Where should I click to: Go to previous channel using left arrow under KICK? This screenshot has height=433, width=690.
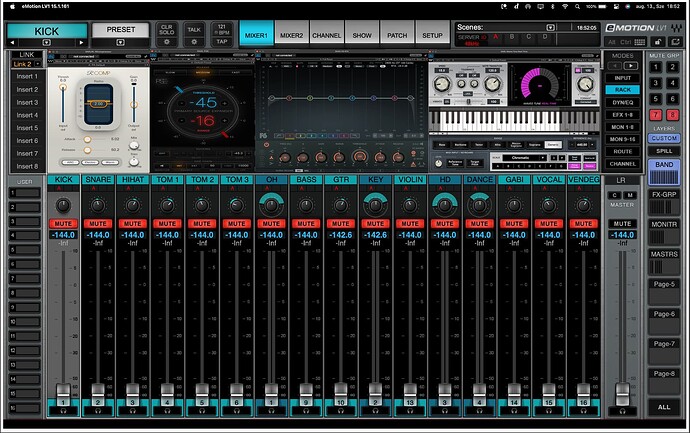[x=11, y=42]
